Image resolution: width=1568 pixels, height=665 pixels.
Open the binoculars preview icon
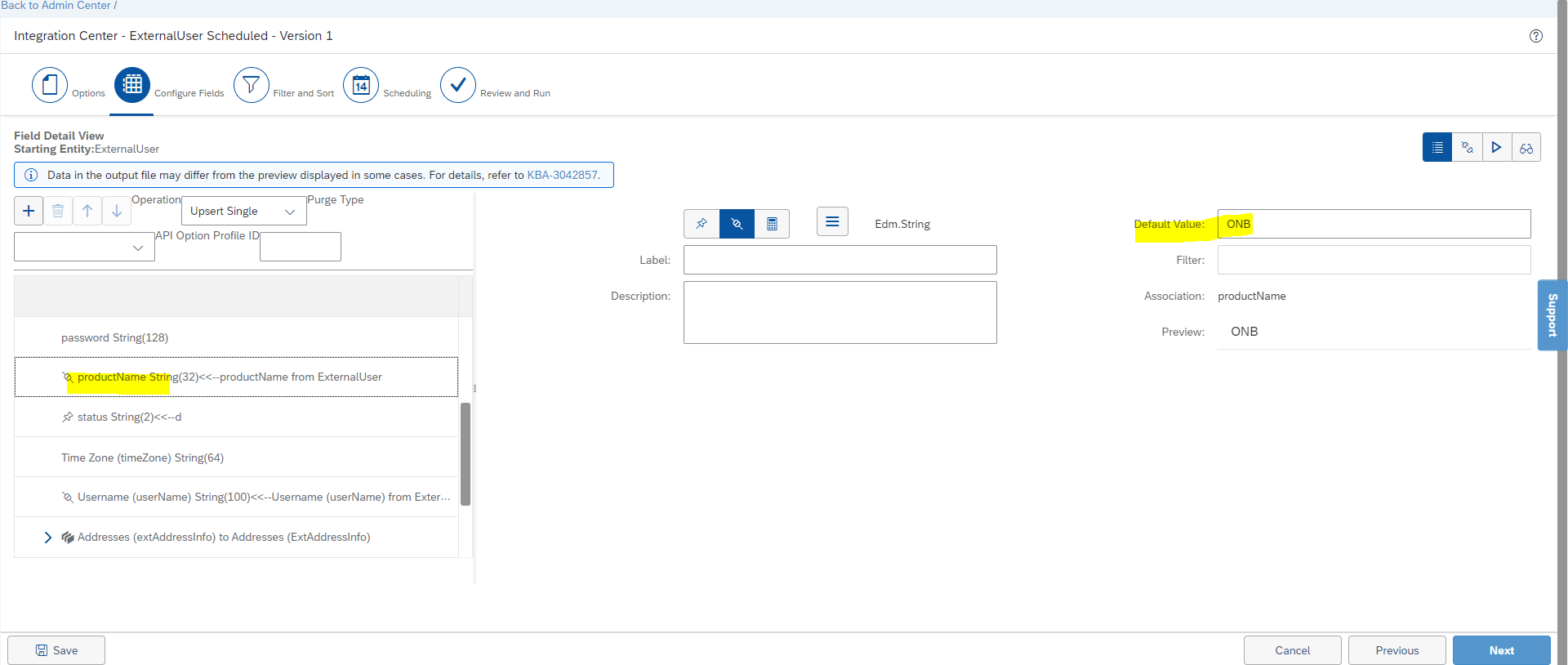tap(1526, 147)
